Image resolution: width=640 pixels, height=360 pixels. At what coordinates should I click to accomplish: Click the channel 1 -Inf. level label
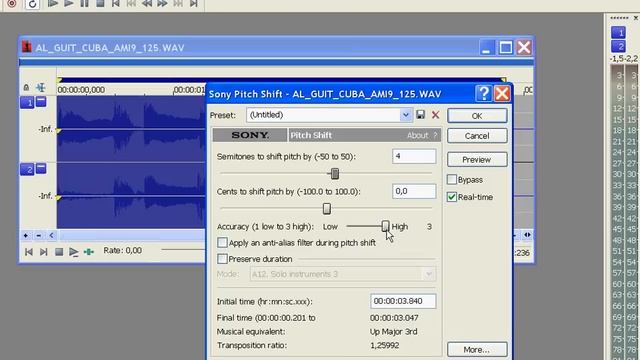pos(45,129)
